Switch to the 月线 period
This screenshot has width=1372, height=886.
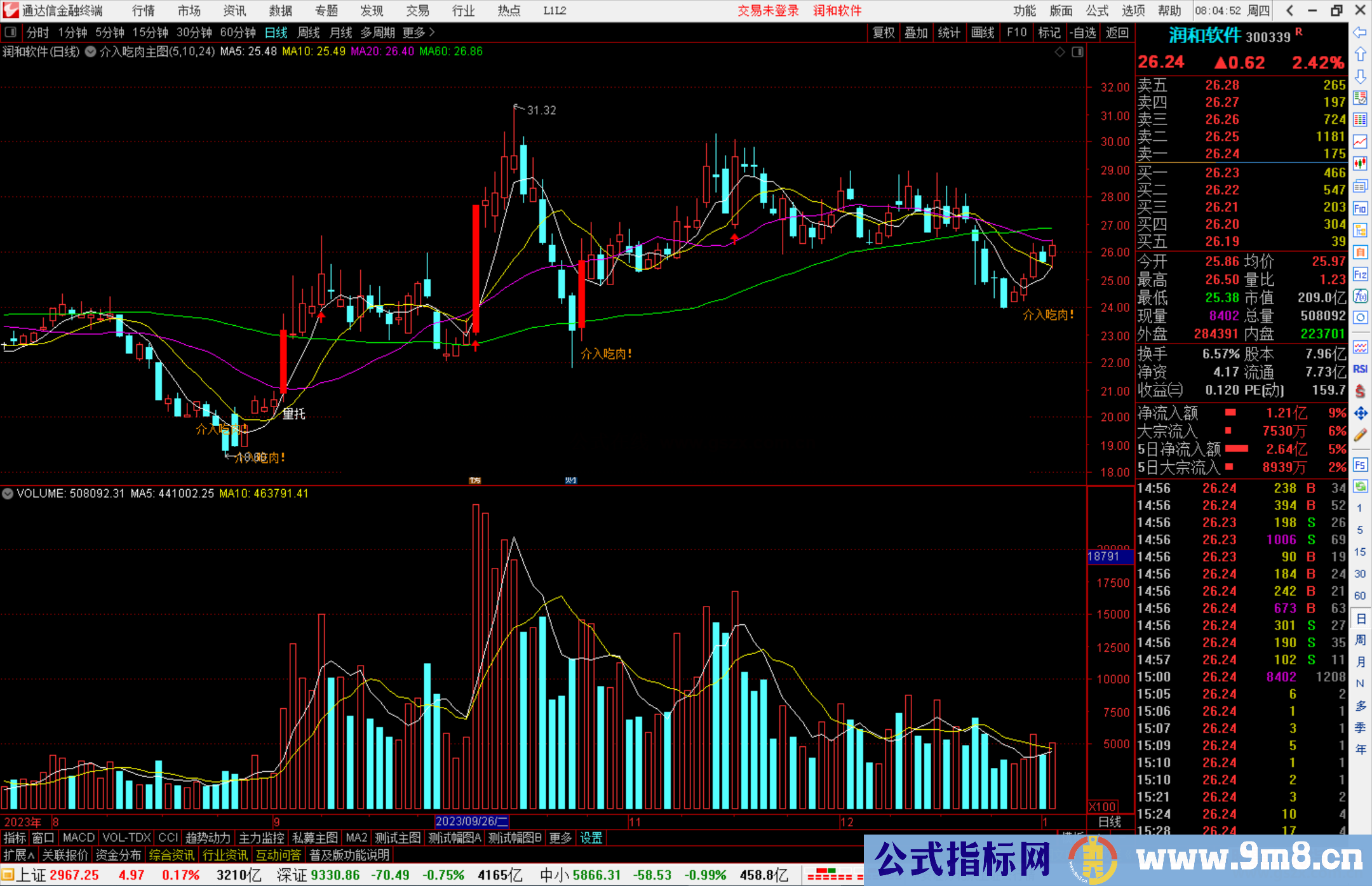pyautogui.click(x=340, y=32)
